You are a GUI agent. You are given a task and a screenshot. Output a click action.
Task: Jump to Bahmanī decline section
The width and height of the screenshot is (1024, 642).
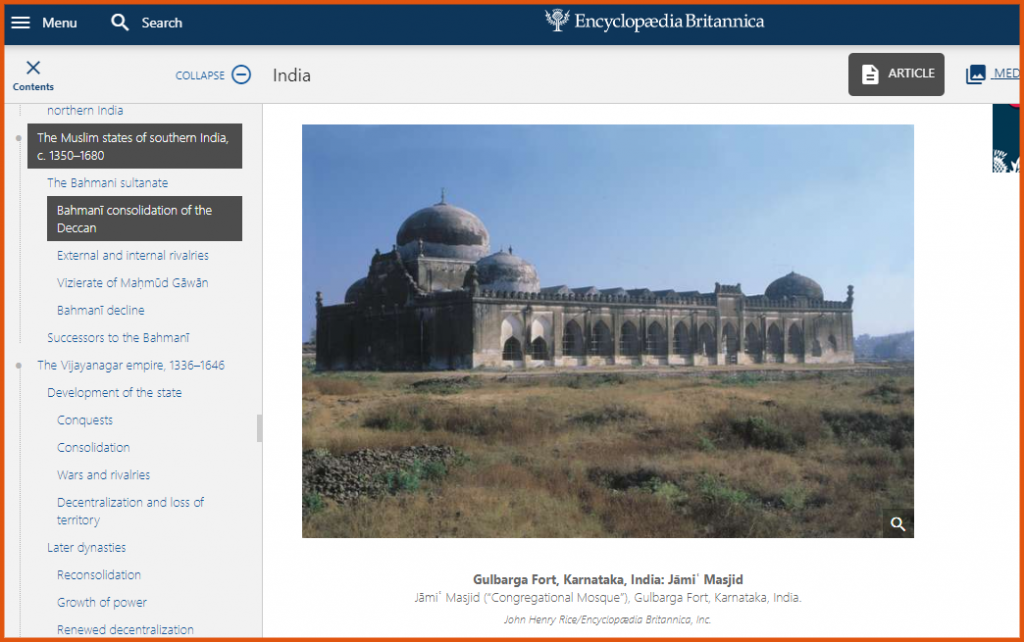pos(101,310)
